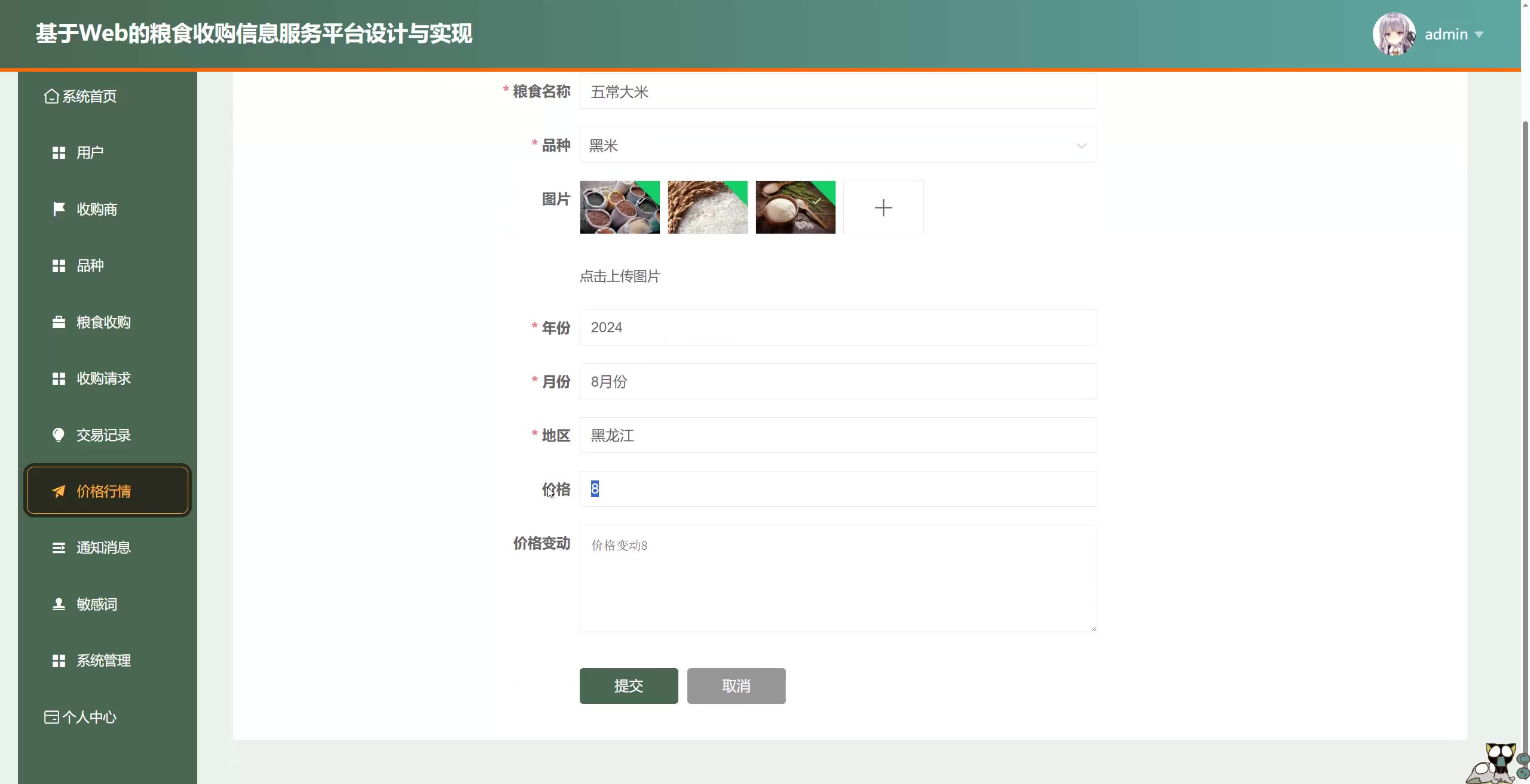
Task: Open the 收购请求 sidebar menu
Action: pyautogui.click(x=103, y=378)
